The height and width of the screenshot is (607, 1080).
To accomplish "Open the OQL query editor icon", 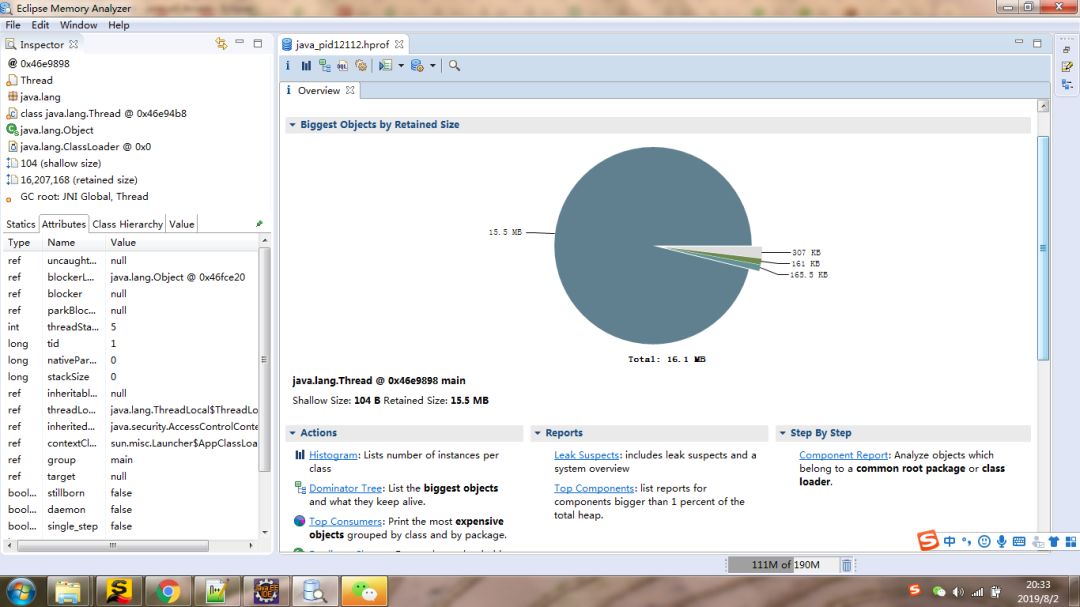I will [342, 65].
